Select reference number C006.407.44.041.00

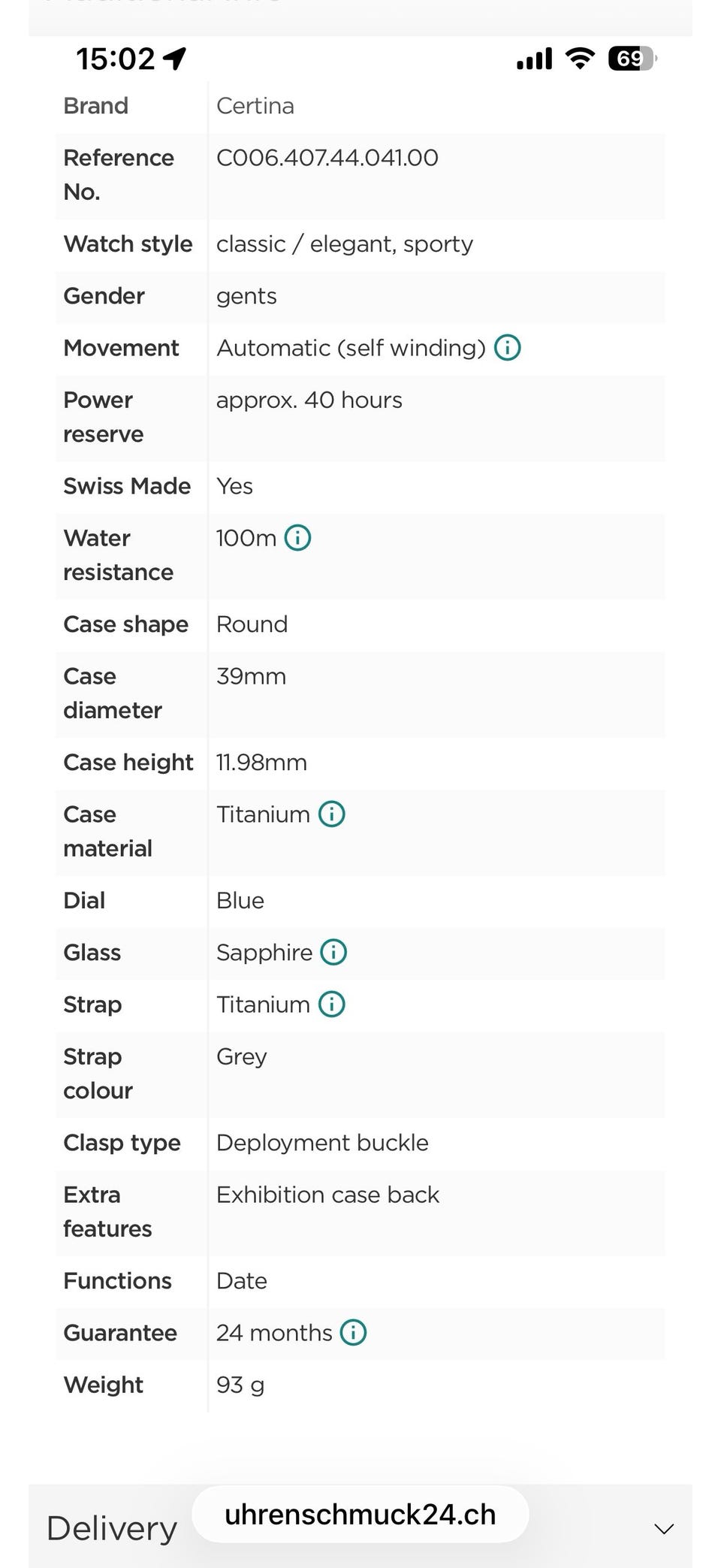pos(327,158)
